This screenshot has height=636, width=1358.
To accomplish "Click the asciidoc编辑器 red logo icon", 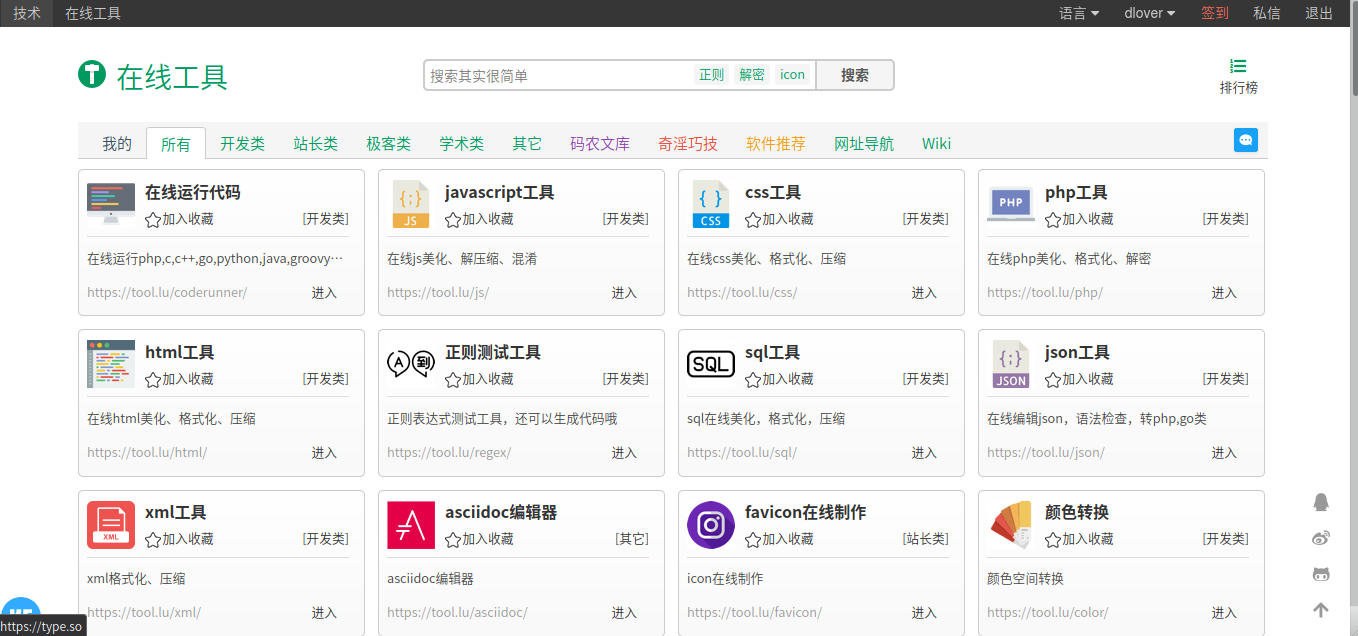I will [411, 524].
